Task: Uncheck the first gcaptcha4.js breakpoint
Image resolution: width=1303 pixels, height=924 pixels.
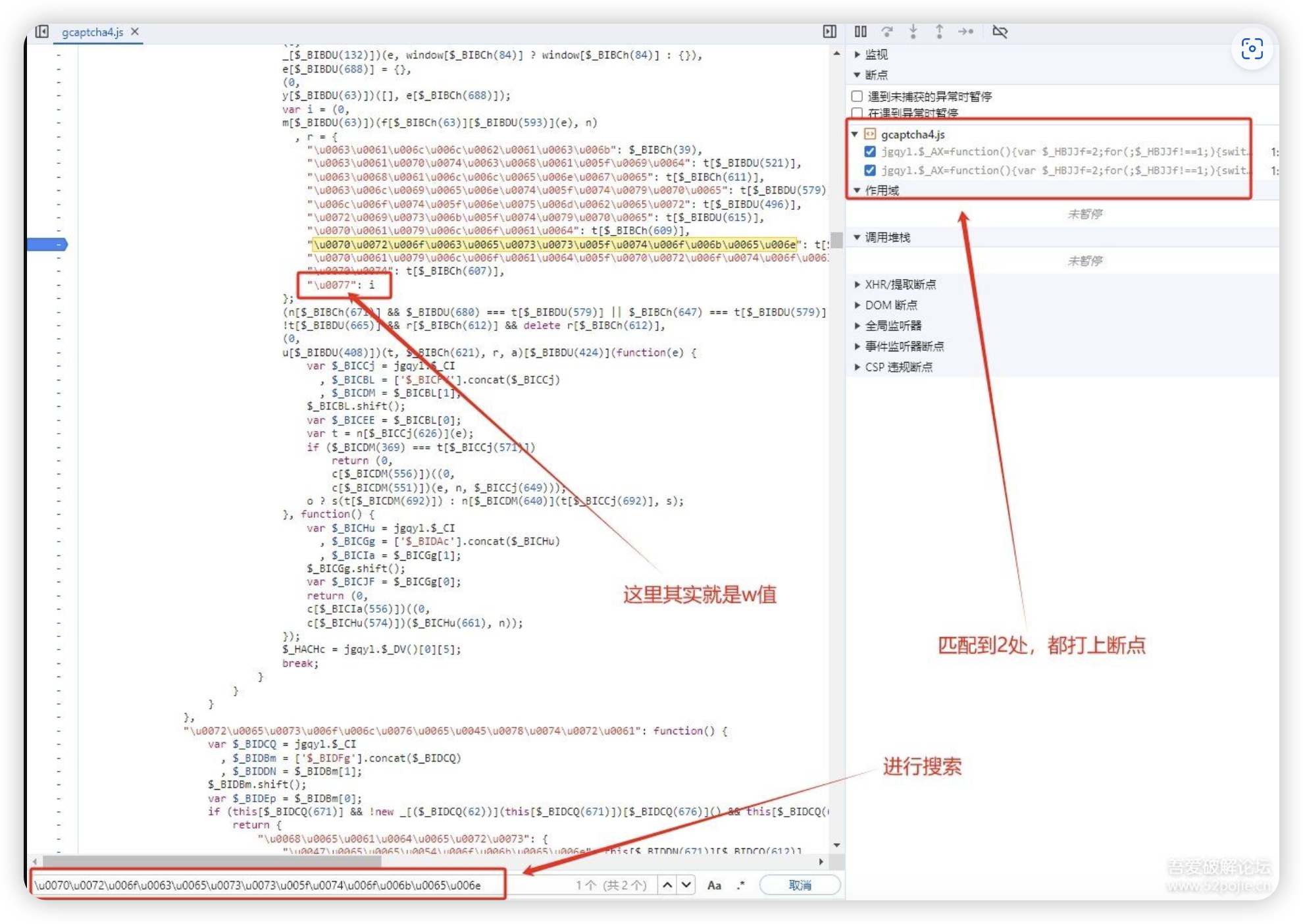Action: pos(870,152)
